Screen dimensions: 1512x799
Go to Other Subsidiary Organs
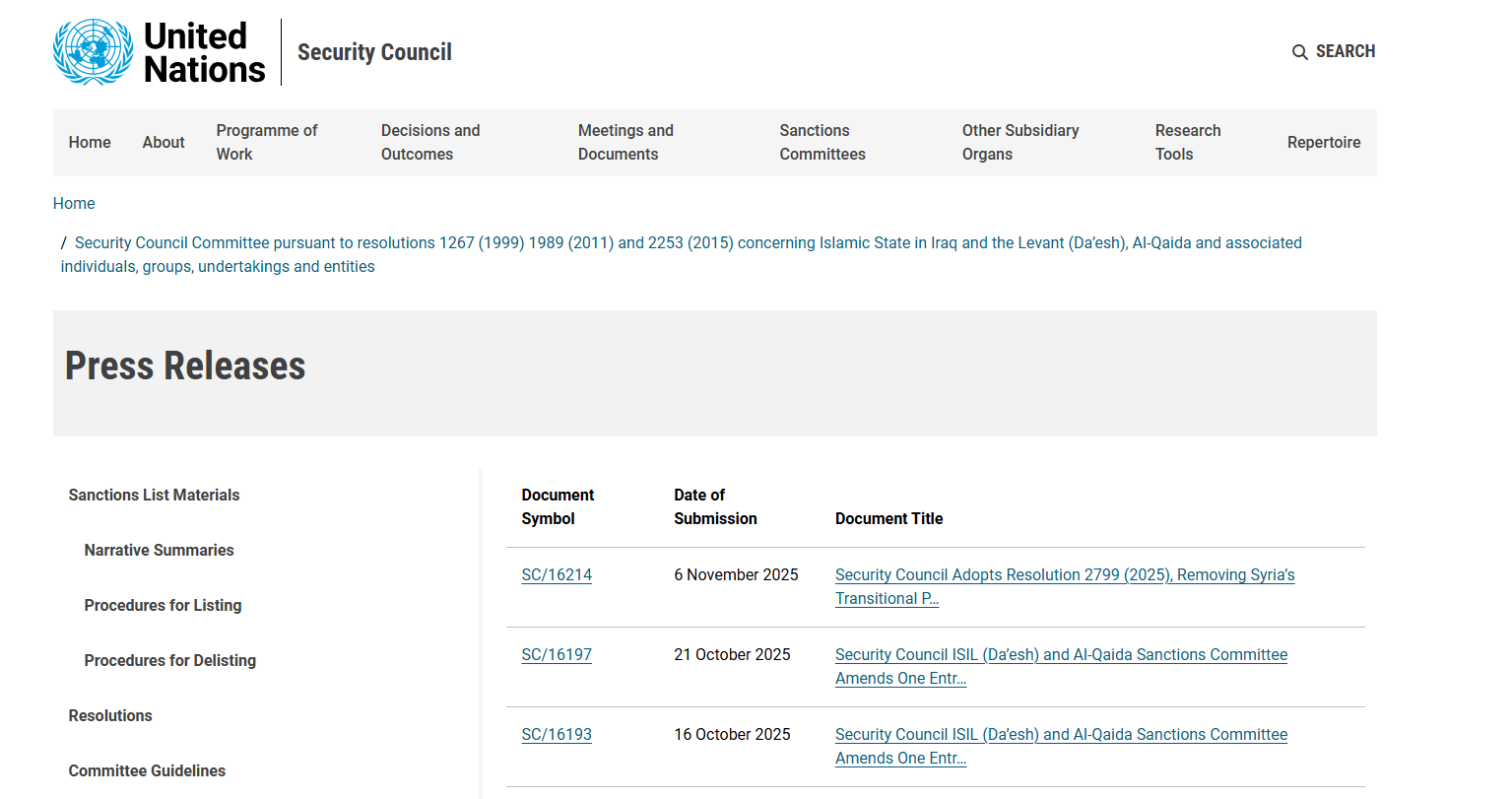point(1019,143)
